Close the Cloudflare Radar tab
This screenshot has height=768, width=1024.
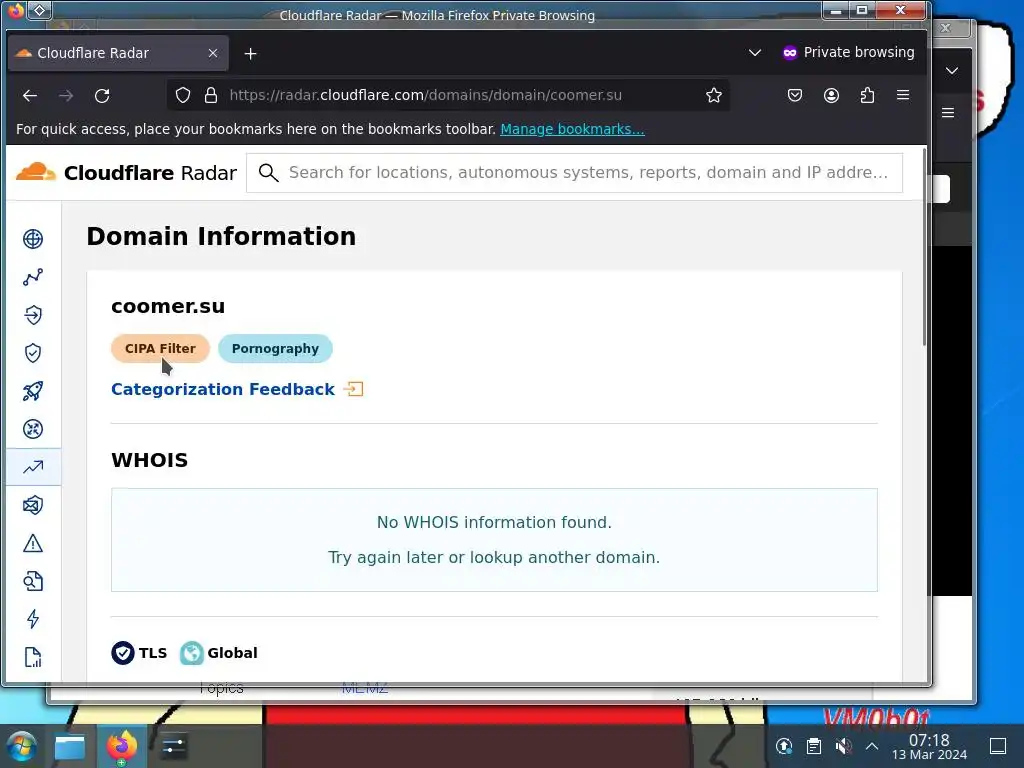(213, 53)
